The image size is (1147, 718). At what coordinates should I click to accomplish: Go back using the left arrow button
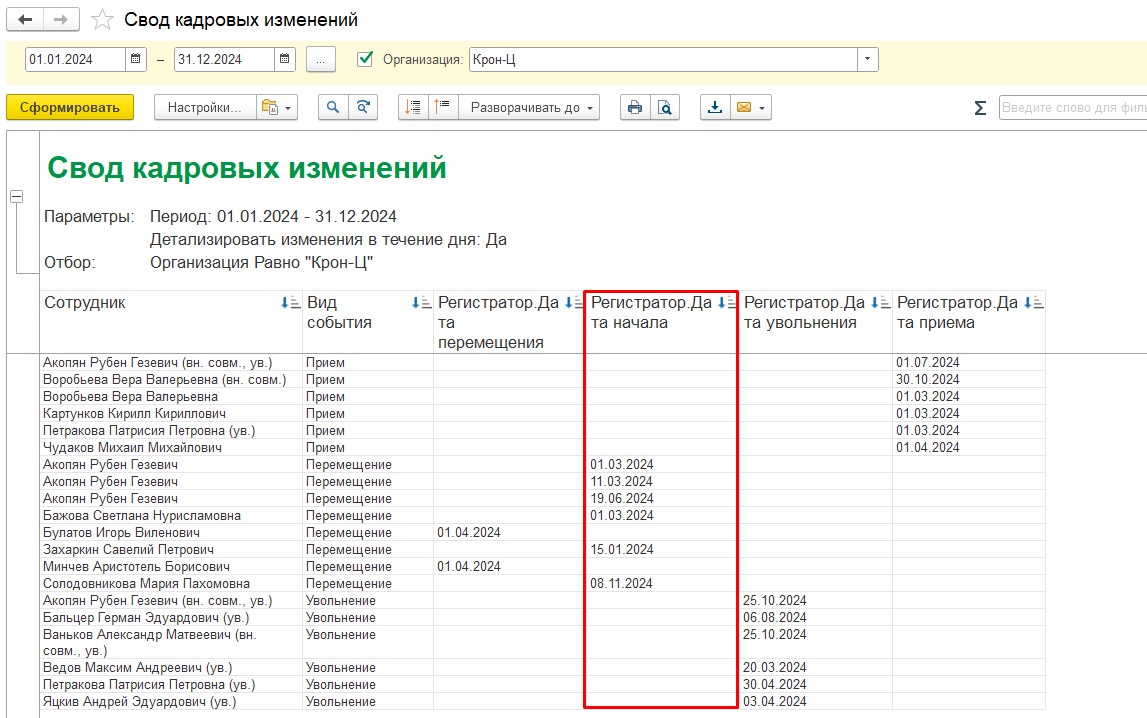coord(25,20)
